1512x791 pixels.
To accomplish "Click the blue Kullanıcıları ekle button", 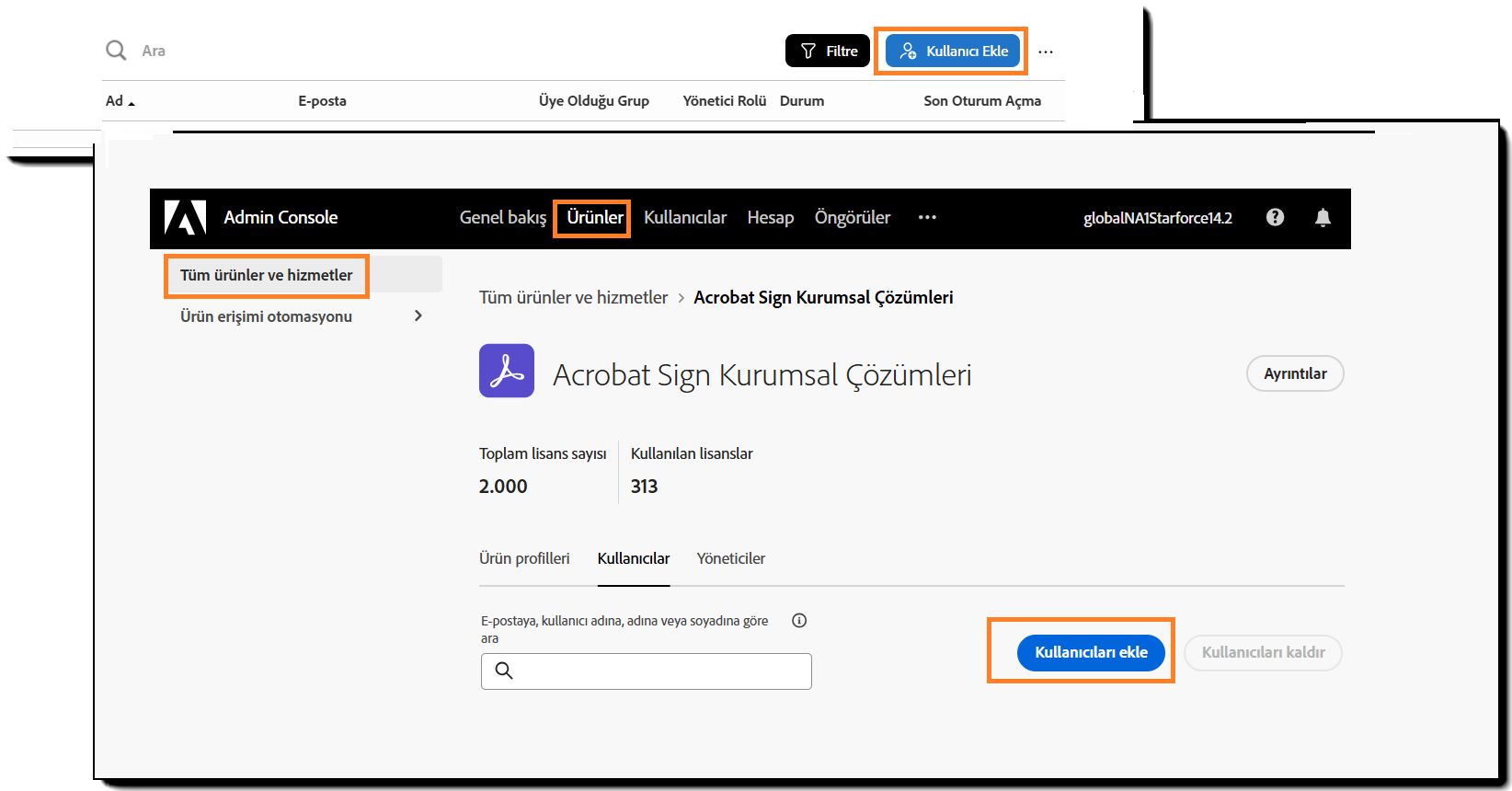I will [x=1091, y=652].
